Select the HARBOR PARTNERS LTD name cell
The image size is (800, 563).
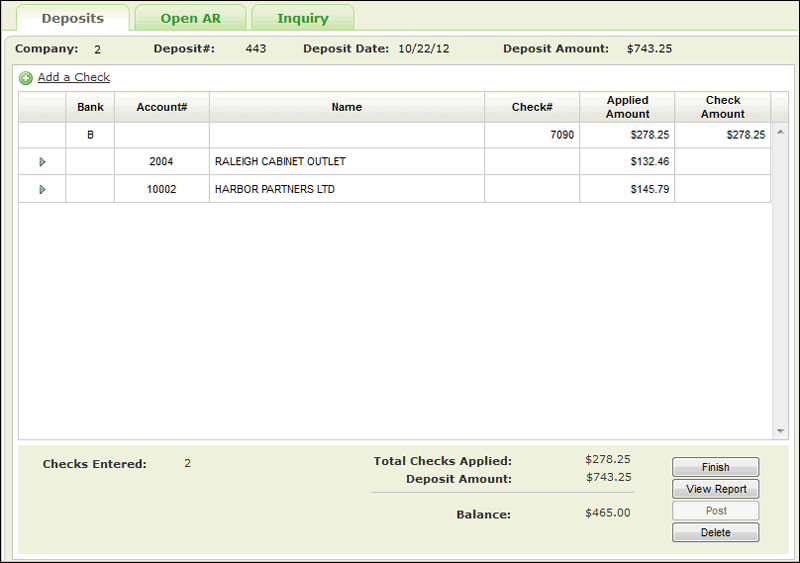tap(347, 189)
